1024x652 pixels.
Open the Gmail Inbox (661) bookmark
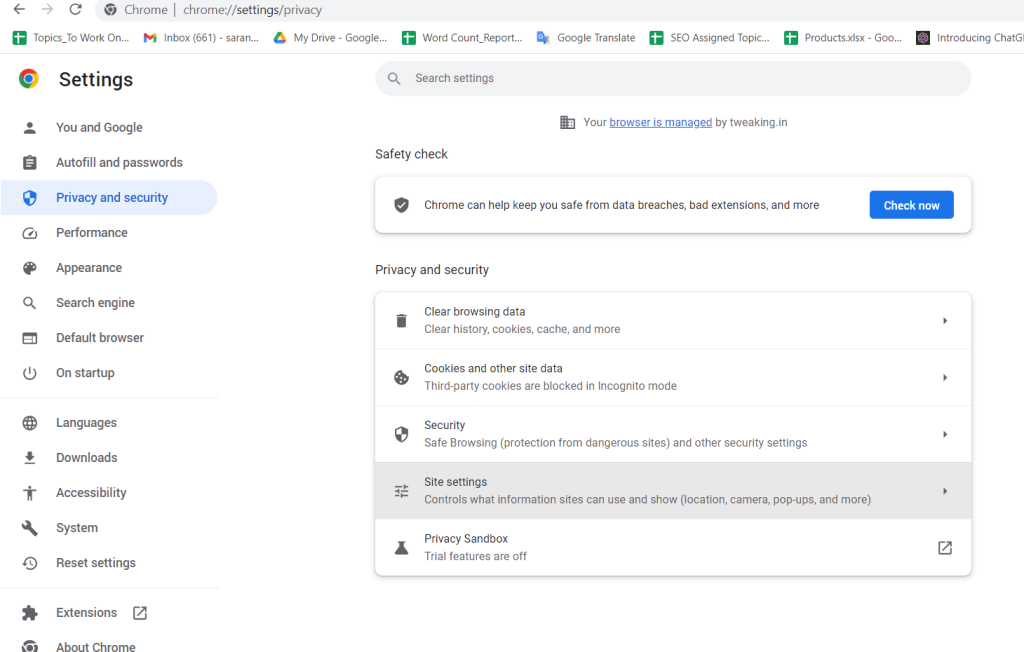point(201,38)
